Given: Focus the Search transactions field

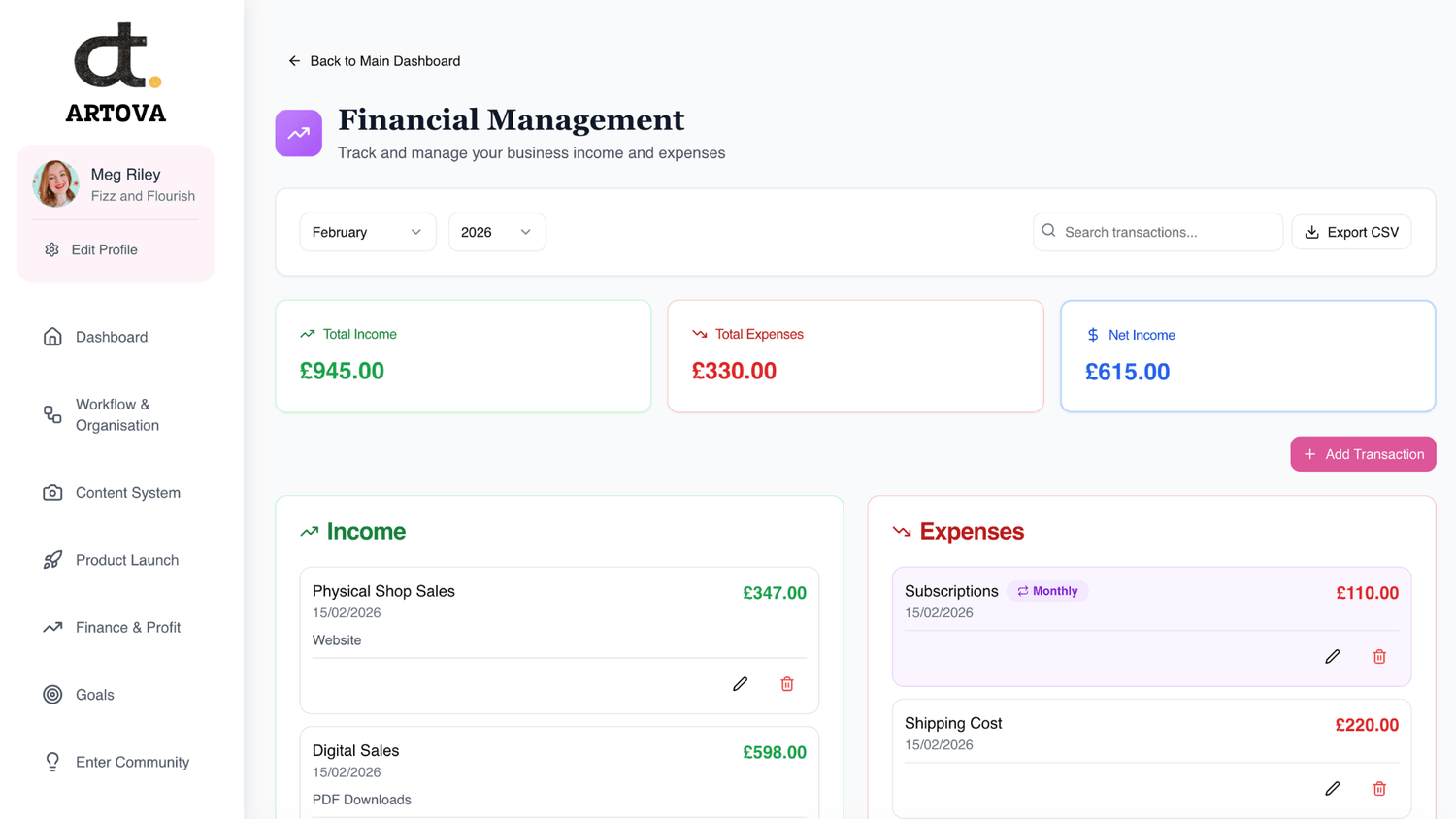Looking at the screenshot, I should click(x=1158, y=232).
